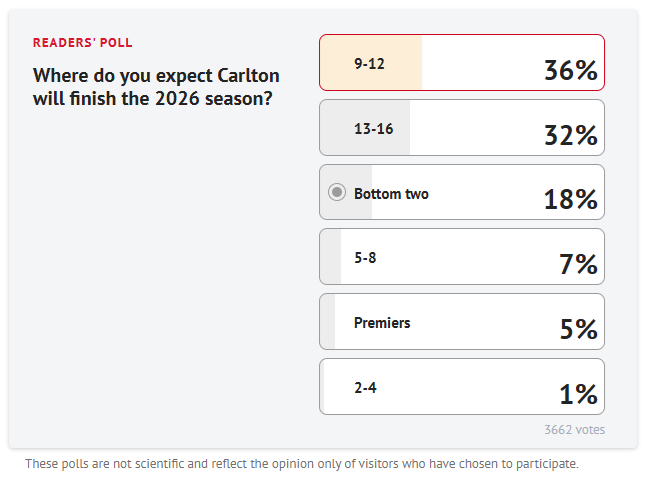Viewport: 651px width, 488px height.
Task: Choose the "13-16" poll answer label
Action: [374, 128]
